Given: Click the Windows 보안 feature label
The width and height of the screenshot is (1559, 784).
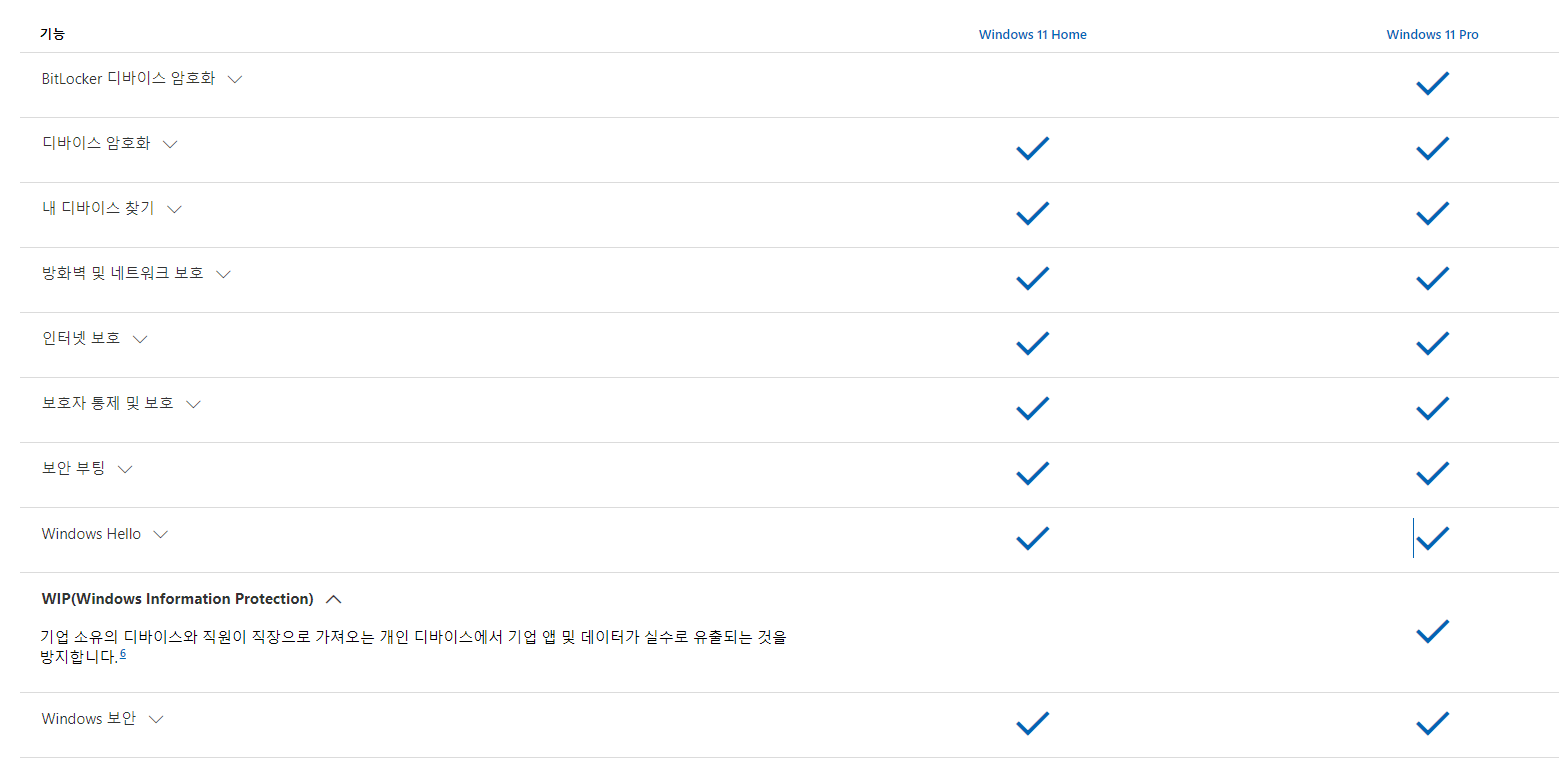Looking at the screenshot, I should tap(88, 718).
